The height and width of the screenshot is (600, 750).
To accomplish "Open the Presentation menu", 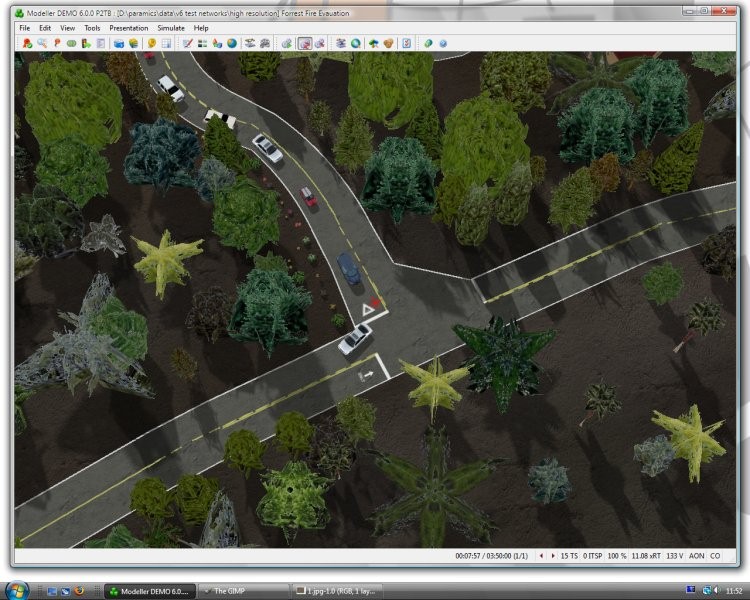I will 128,28.
